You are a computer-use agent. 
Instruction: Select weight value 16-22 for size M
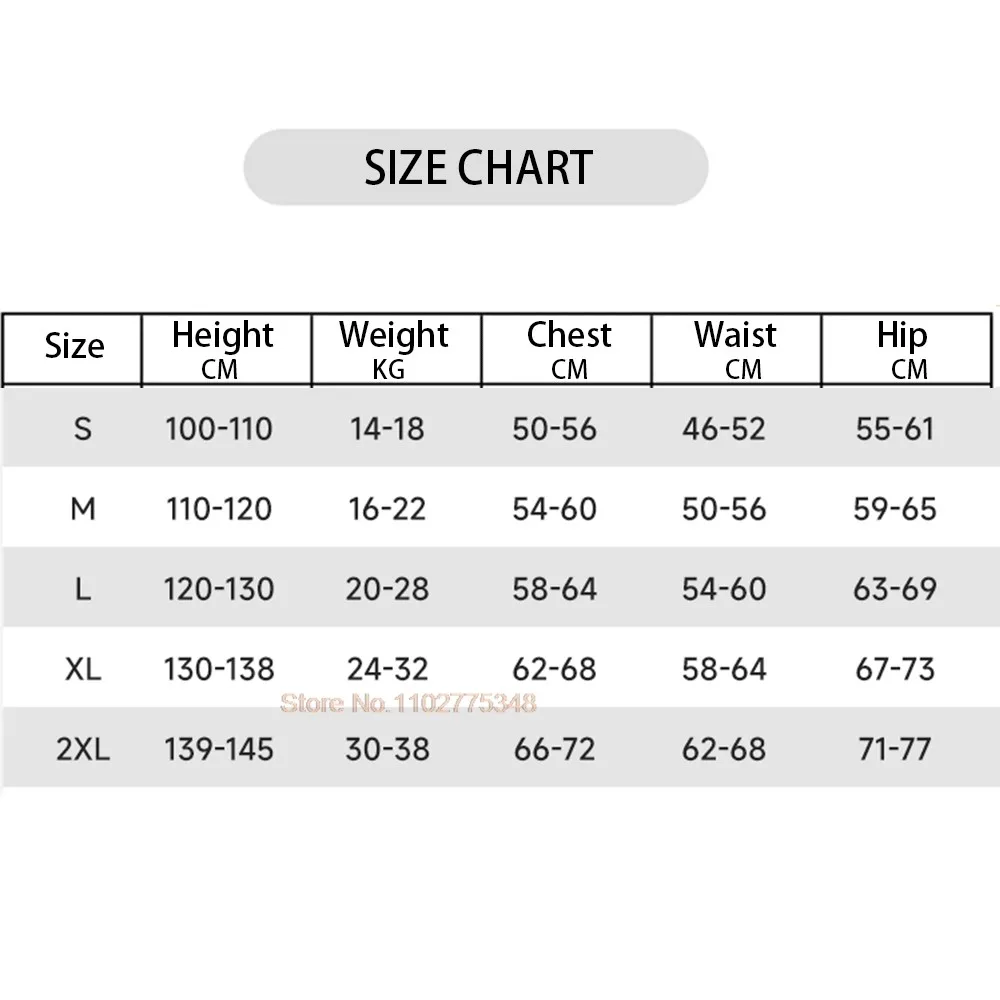(387, 509)
